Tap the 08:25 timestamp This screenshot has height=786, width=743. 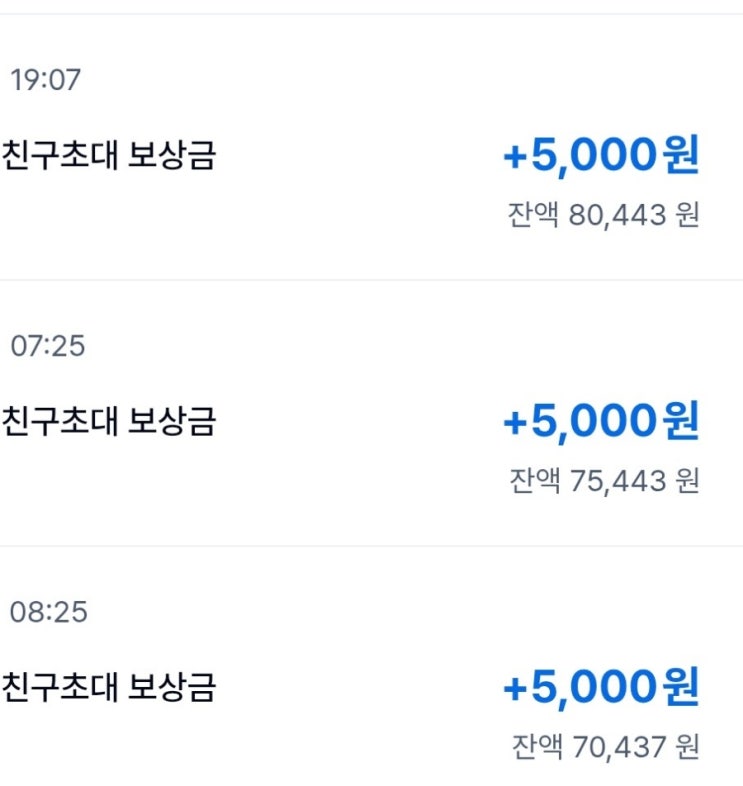[48, 612]
